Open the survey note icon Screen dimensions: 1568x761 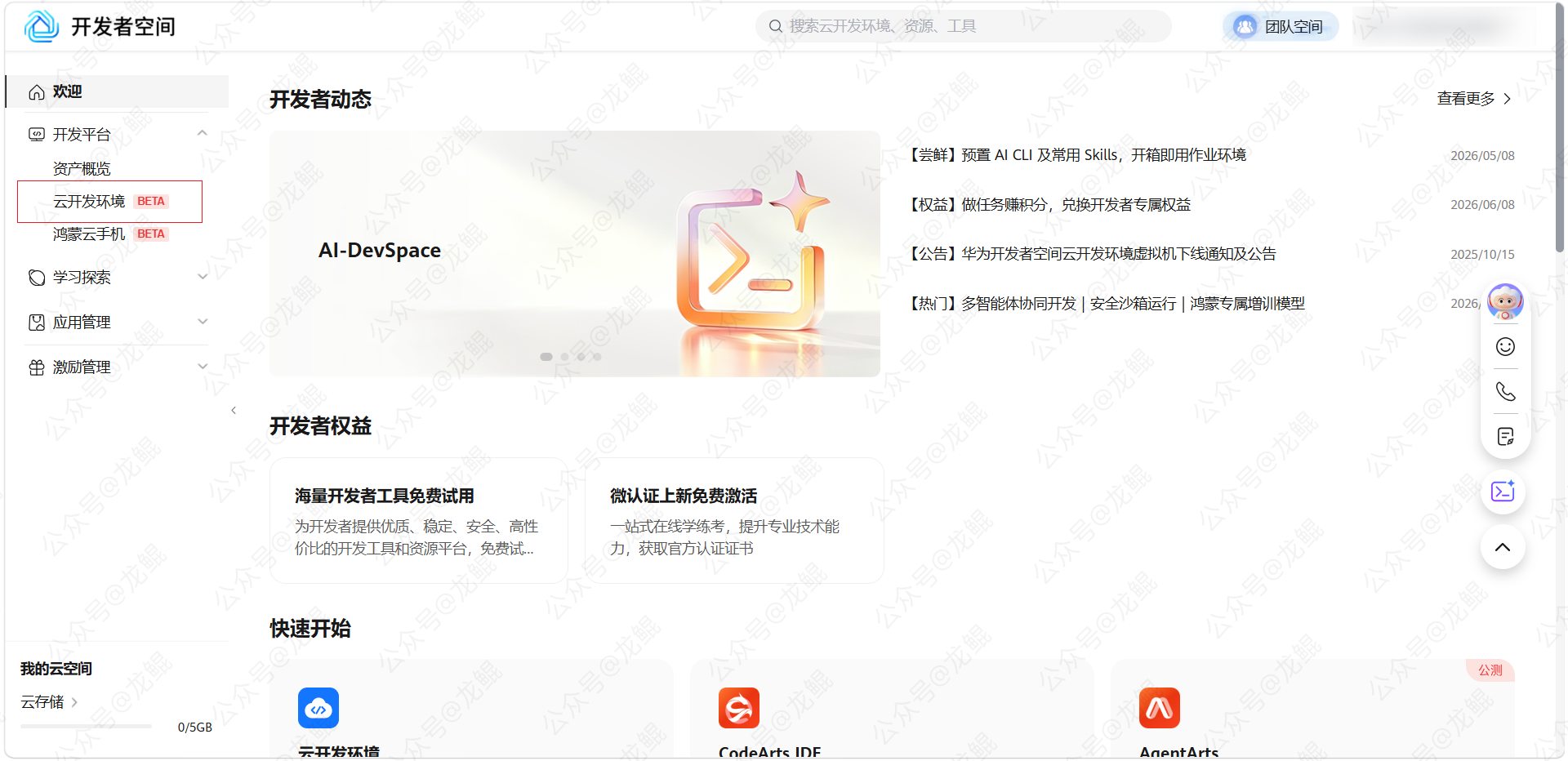click(x=1505, y=437)
